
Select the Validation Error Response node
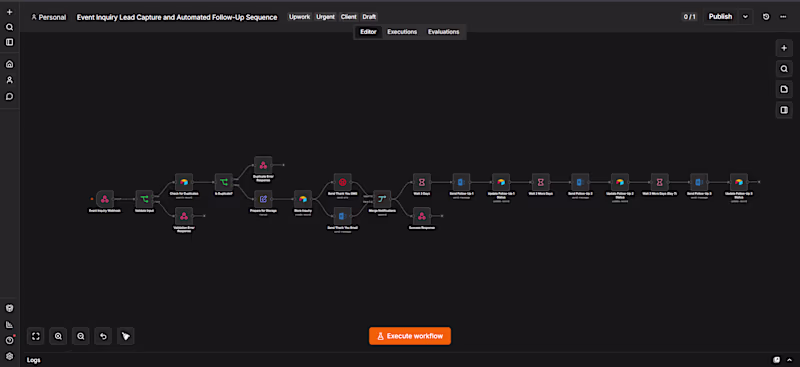tap(184, 216)
